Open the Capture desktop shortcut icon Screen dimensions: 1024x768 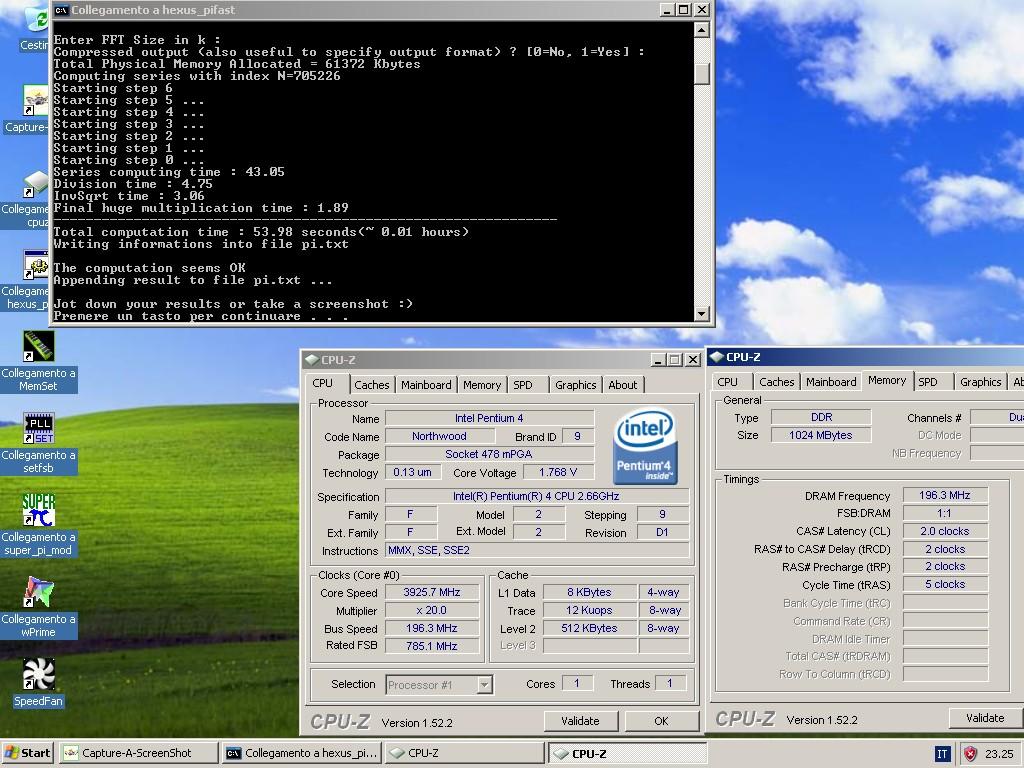[36, 101]
